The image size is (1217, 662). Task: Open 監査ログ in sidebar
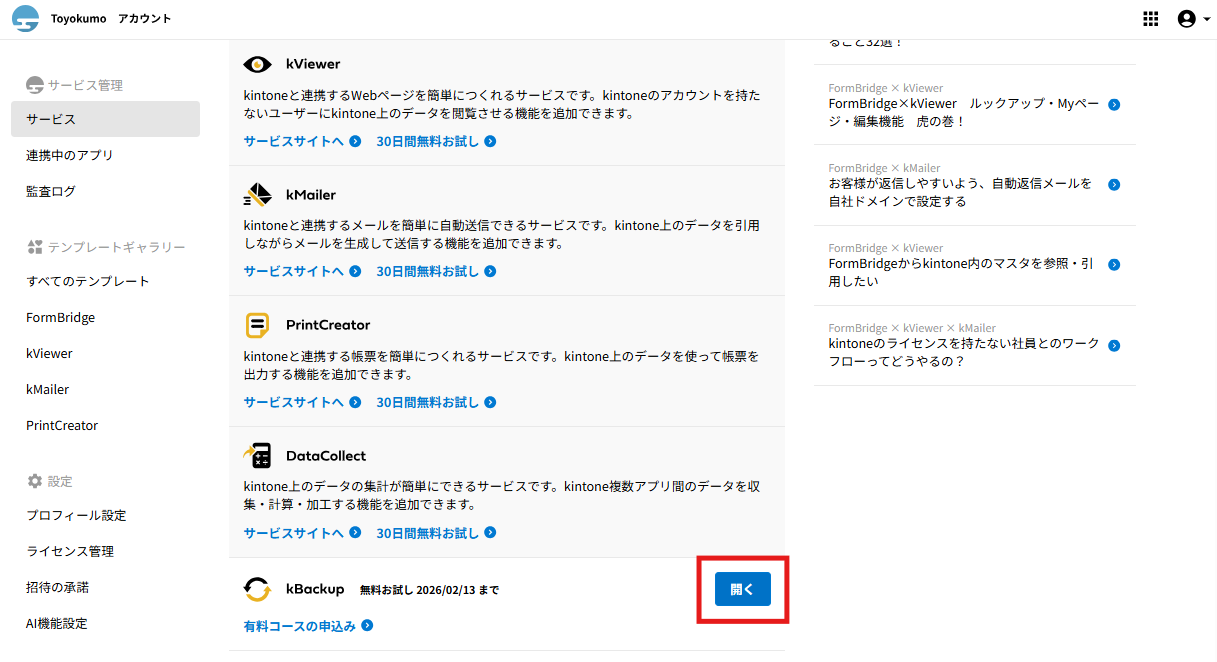(x=51, y=191)
